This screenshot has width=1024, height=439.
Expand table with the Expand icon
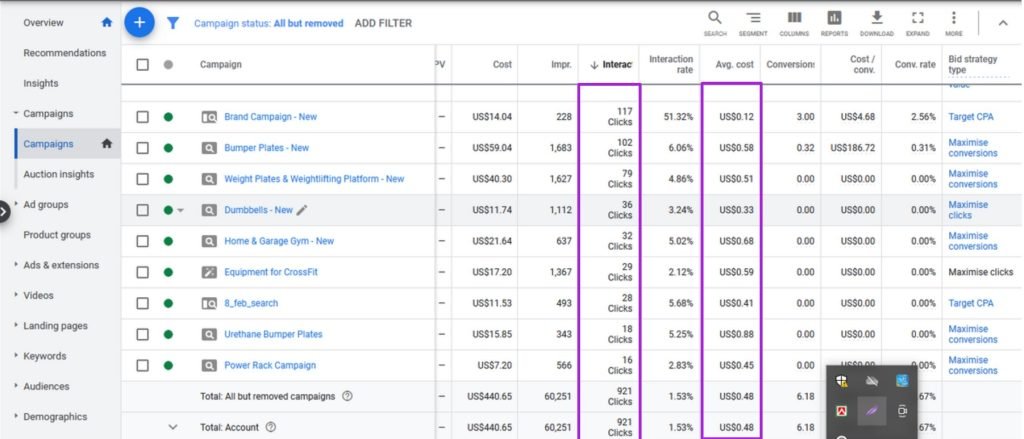pos(917,18)
